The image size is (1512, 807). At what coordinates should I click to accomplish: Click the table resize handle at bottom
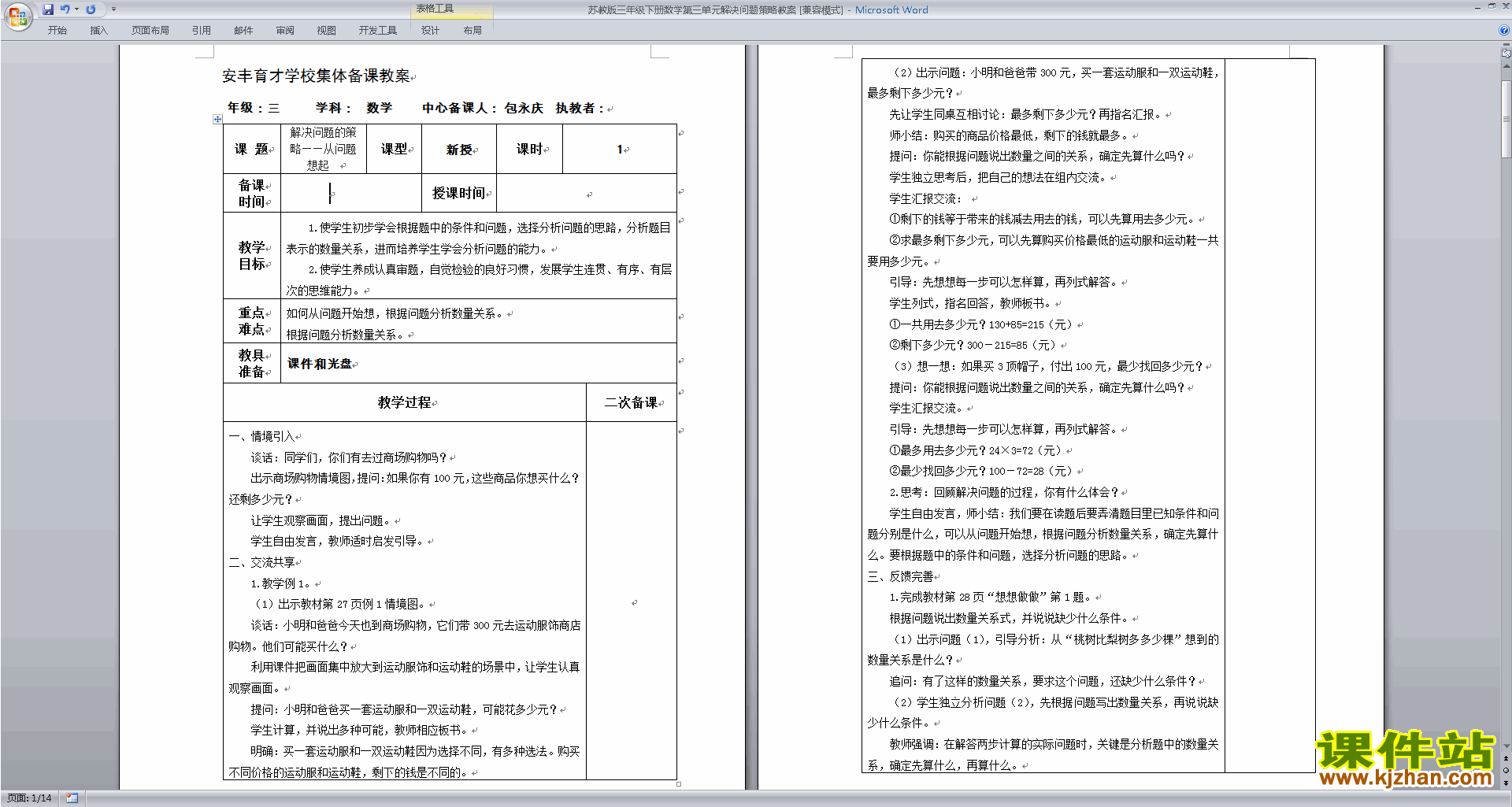[x=679, y=783]
